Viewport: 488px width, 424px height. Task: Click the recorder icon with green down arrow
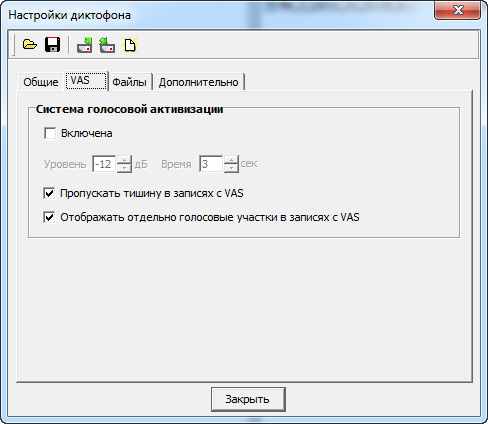(85, 45)
